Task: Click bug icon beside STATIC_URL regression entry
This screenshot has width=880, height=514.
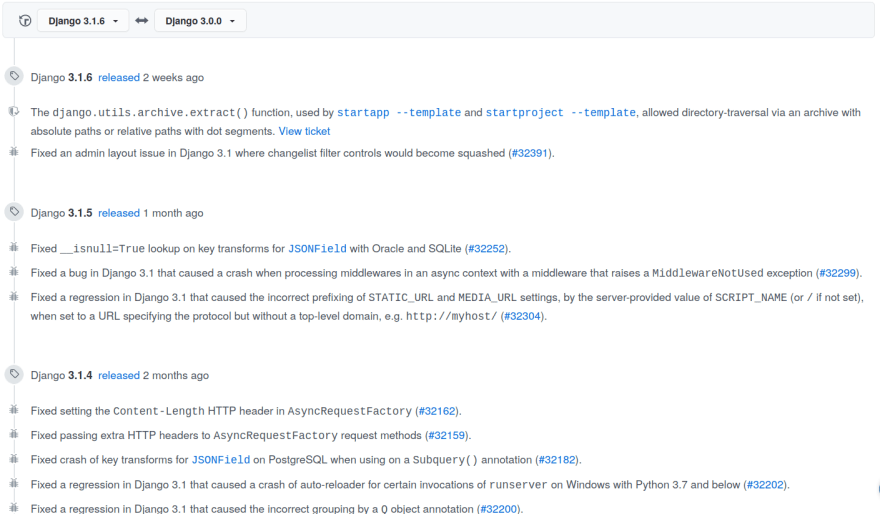Action: (x=14, y=296)
